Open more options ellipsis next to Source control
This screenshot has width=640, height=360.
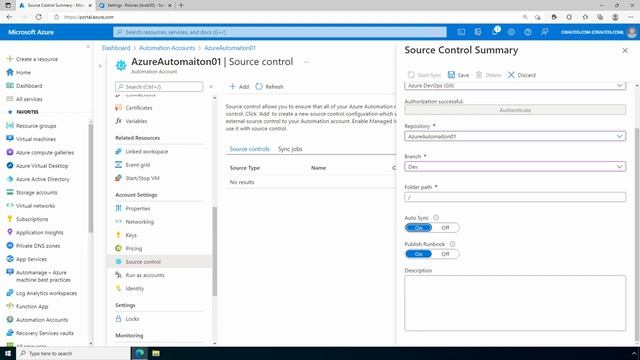point(306,62)
